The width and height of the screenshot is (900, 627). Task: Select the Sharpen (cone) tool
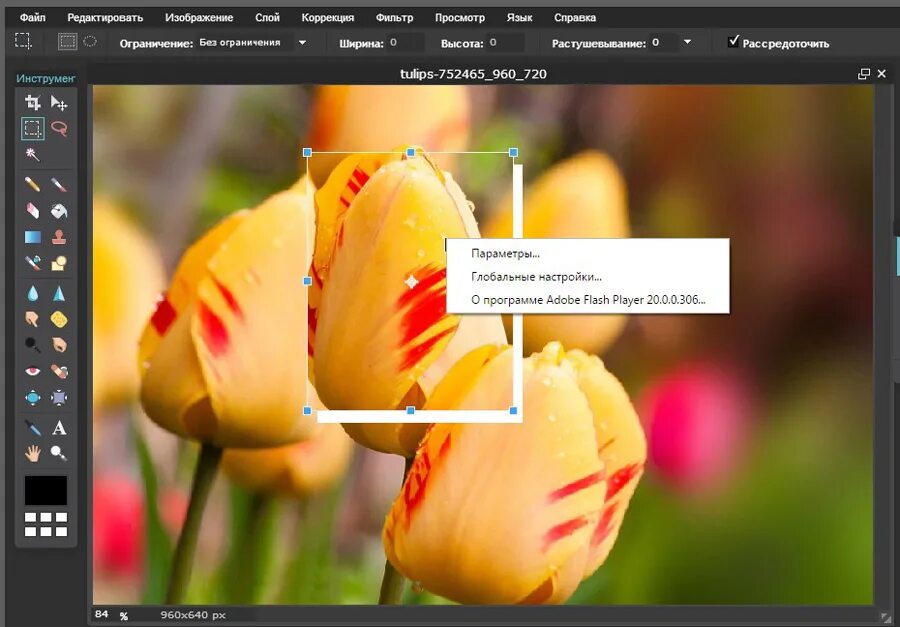59,293
